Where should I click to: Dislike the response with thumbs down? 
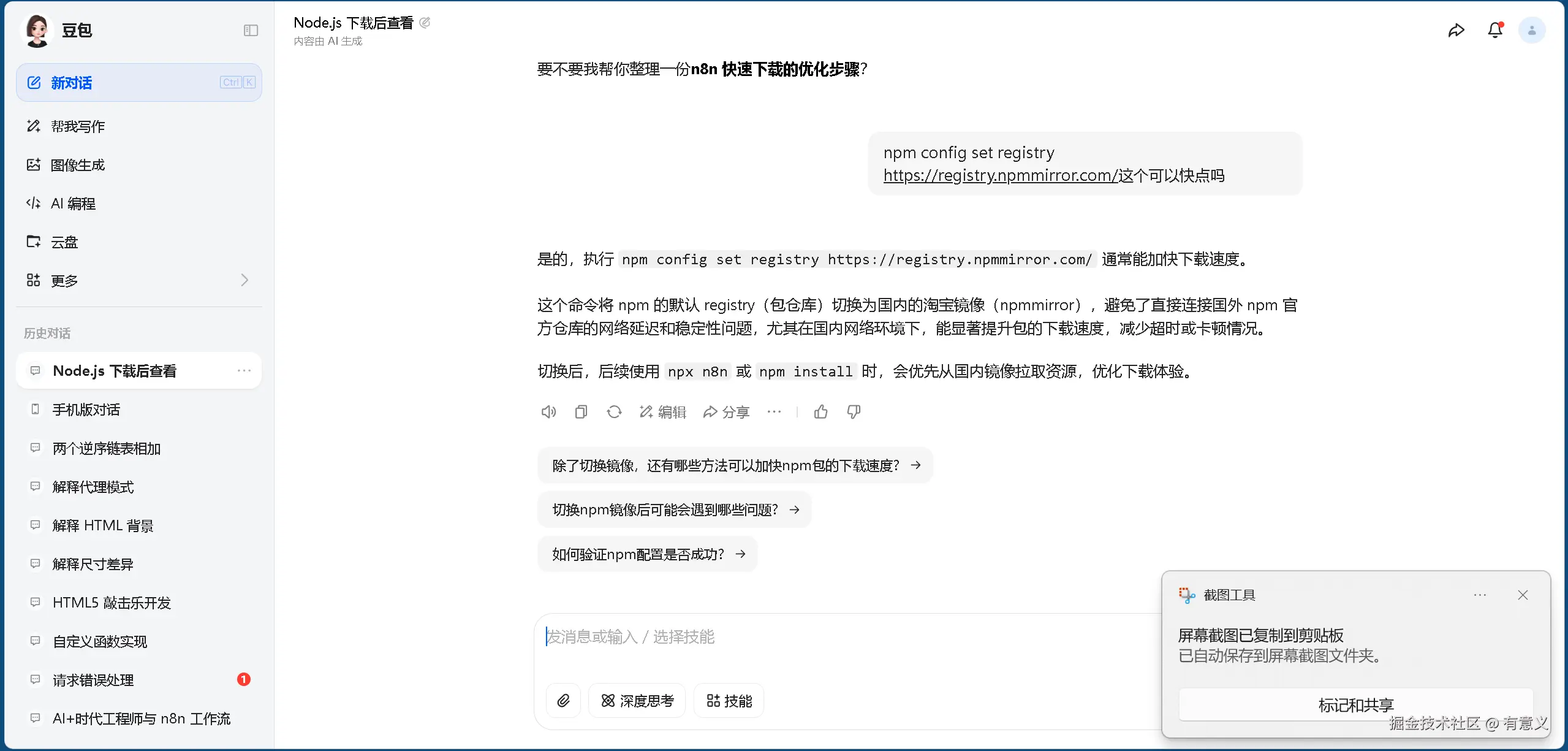(x=854, y=412)
